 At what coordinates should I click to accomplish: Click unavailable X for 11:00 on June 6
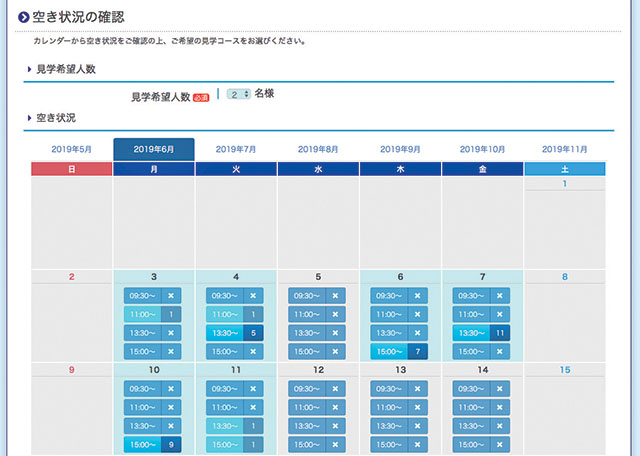click(417, 314)
